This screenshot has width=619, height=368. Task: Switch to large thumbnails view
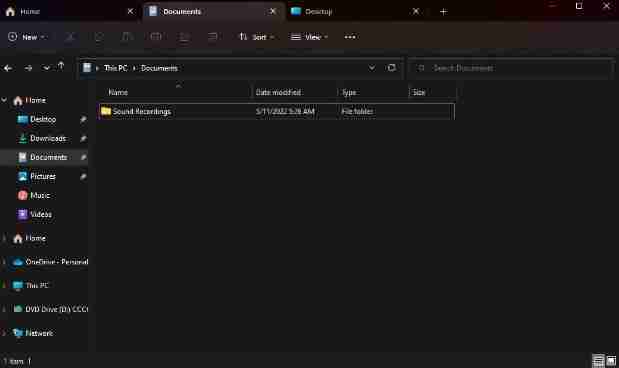click(x=611, y=361)
